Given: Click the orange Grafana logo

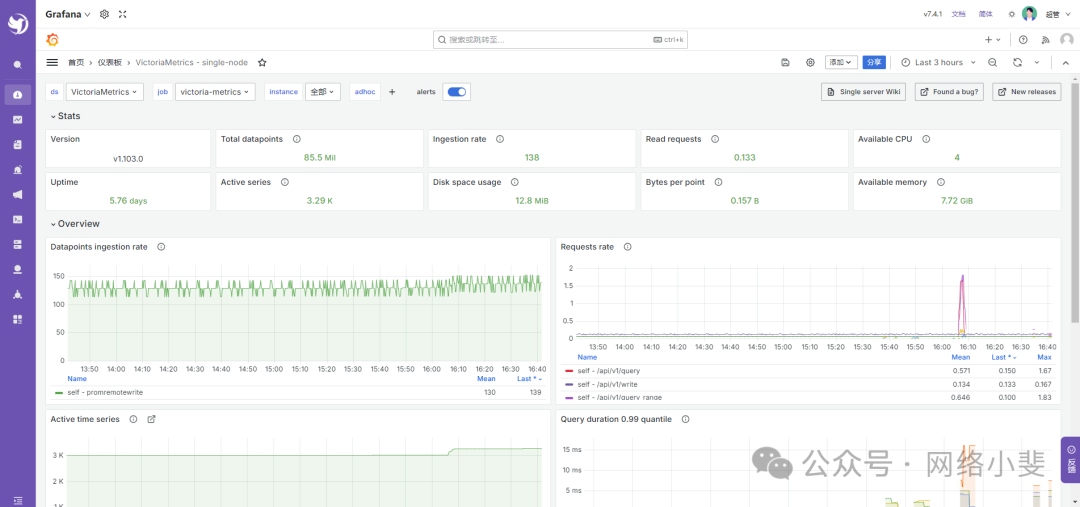Looking at the screenshot, I should pyautogui.click(x=52, y=39).
